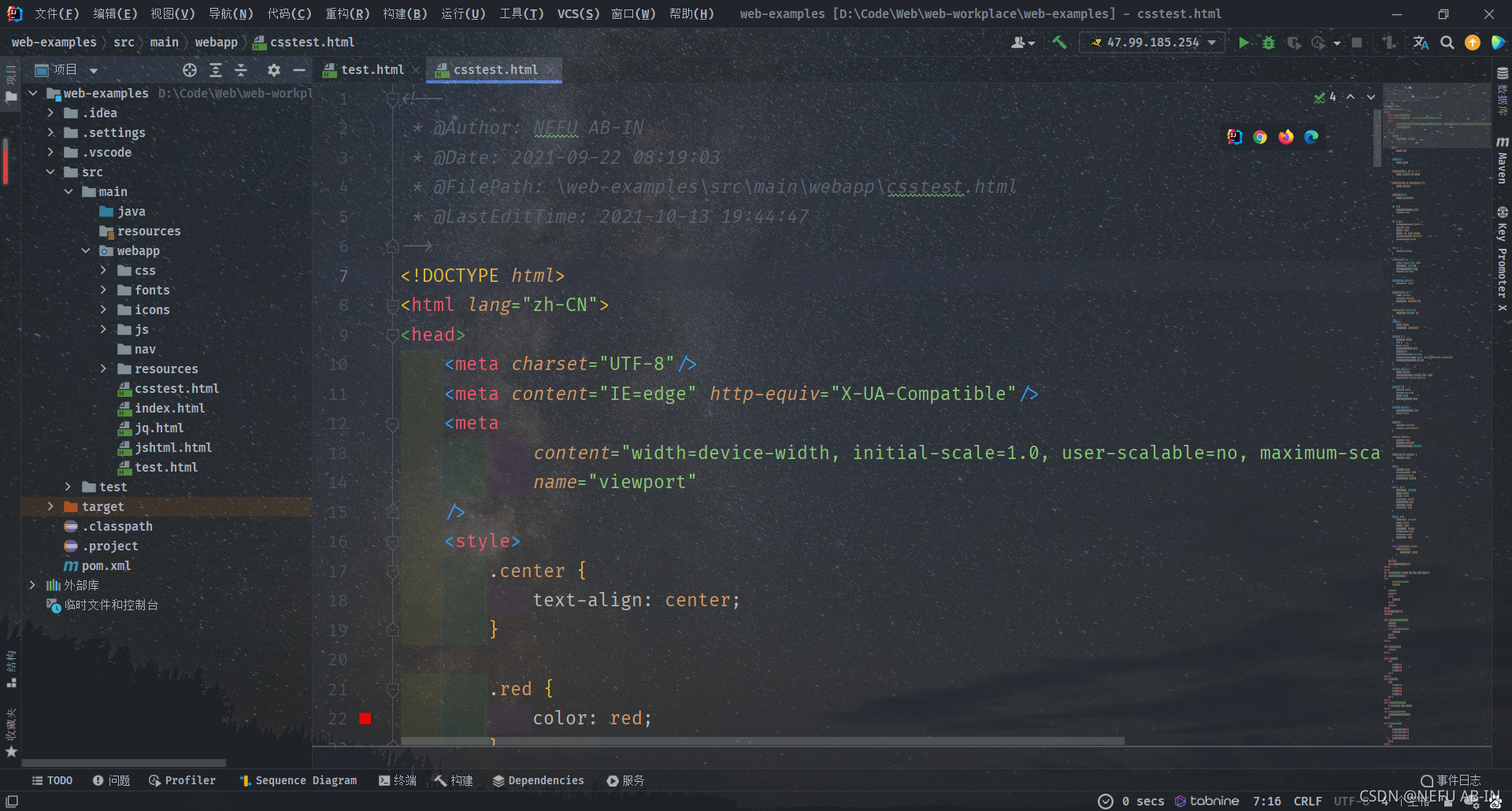
Task: Run the selected configuration with green play icon
Action: click(x=1243, y=43)
